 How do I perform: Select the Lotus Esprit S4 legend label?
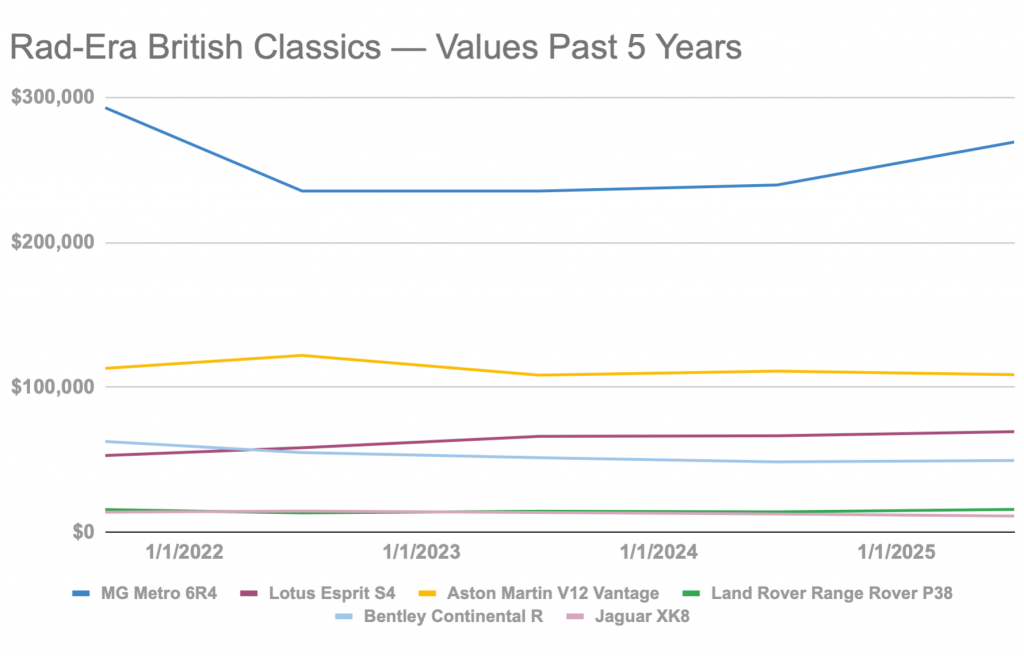[x=332, y=593]
